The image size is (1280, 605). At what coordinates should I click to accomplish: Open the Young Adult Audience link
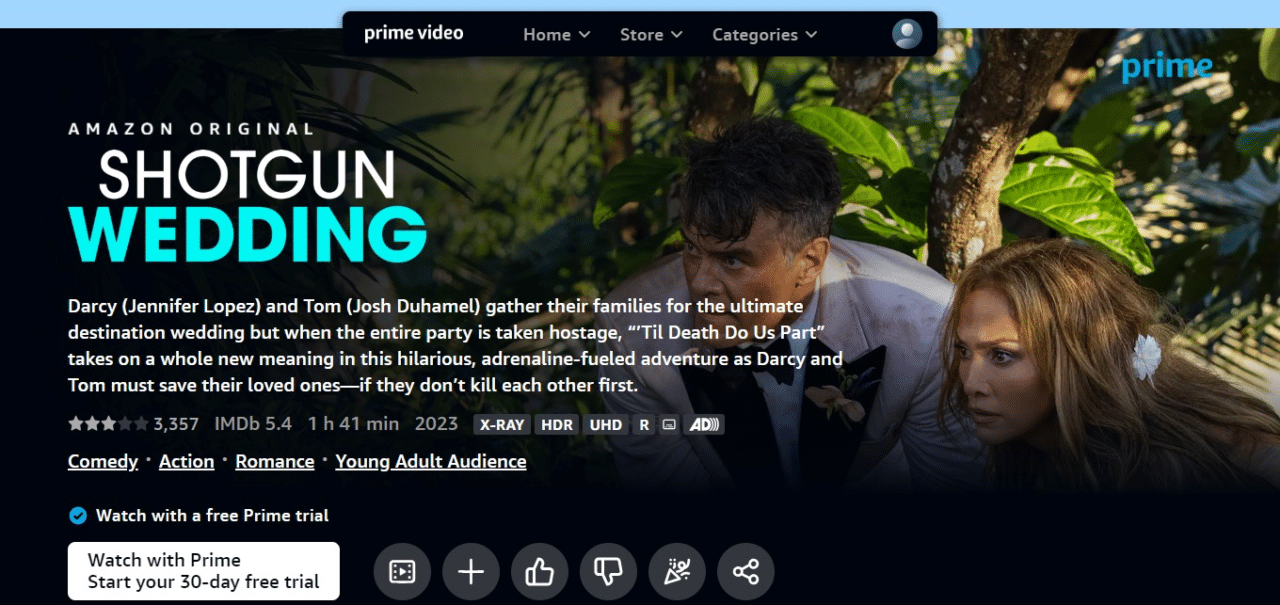431,461
